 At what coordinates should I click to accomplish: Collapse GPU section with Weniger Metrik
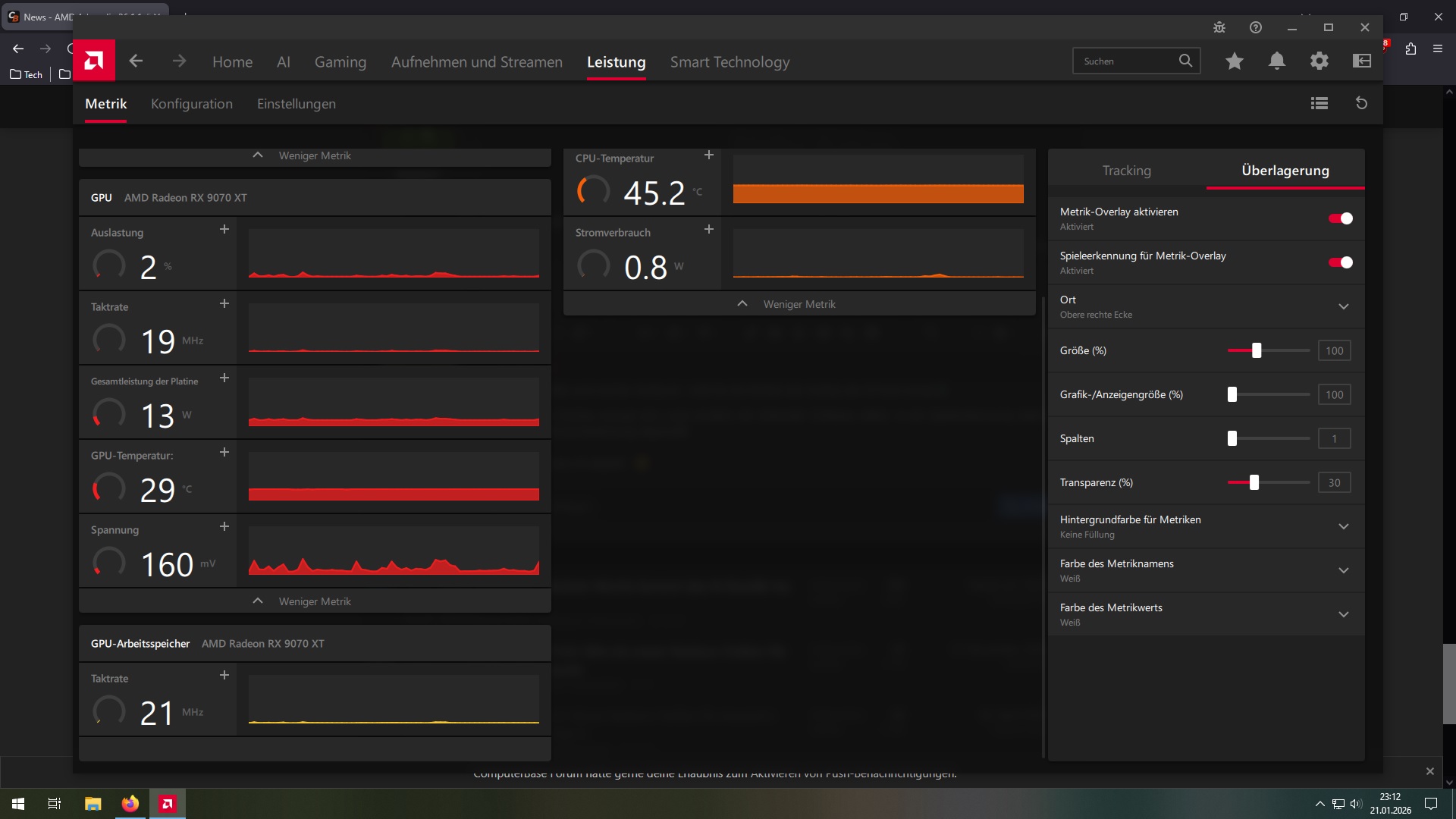click(x=314, y=601)
